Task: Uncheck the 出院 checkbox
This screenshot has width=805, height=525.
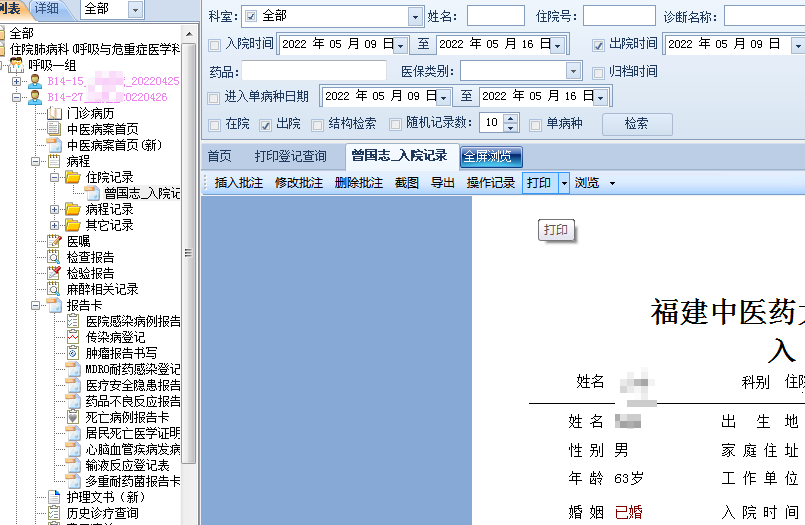Action: click(x=265, y=125)
